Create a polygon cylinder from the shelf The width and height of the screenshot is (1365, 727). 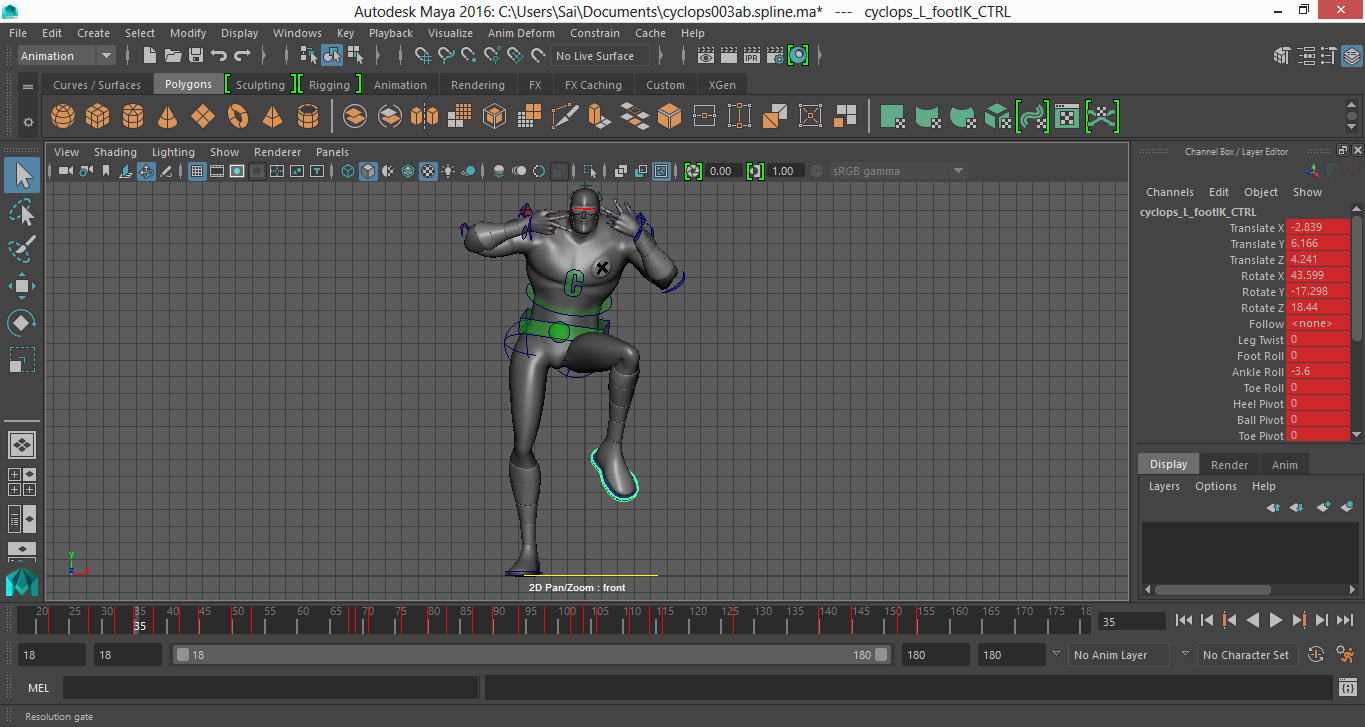[133, 117]
